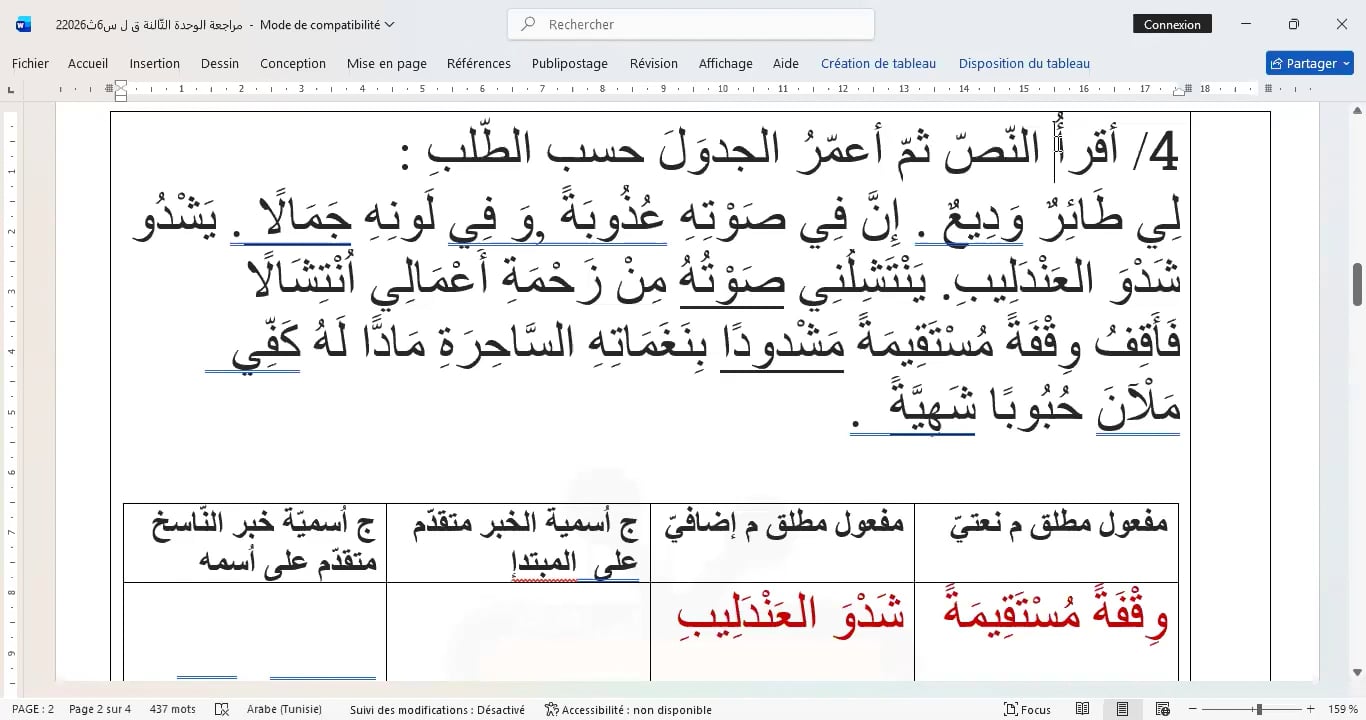Screen dimensions: 1366x720
Task: Click the zoom slider handle
Action: 1258,709
